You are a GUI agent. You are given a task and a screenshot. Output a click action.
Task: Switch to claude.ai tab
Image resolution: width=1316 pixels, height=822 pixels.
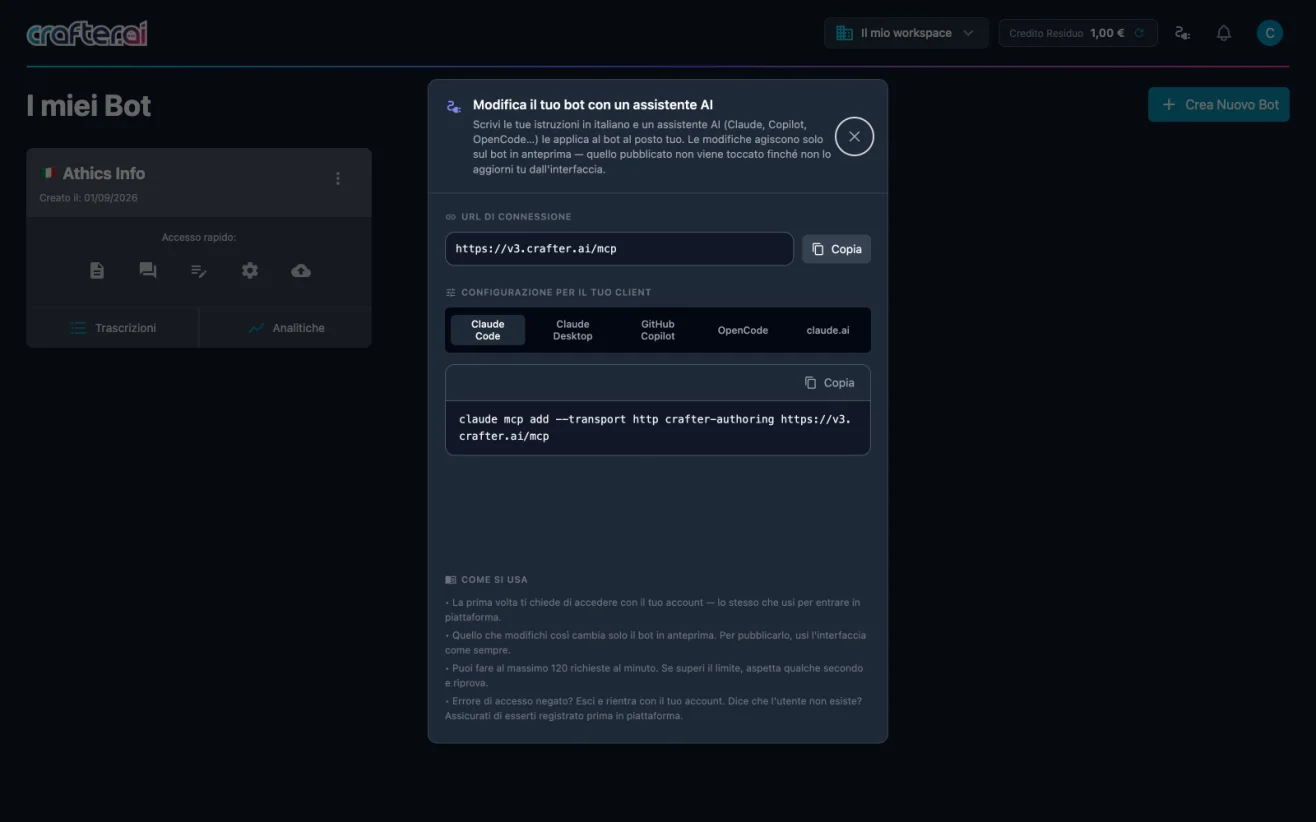828,330
